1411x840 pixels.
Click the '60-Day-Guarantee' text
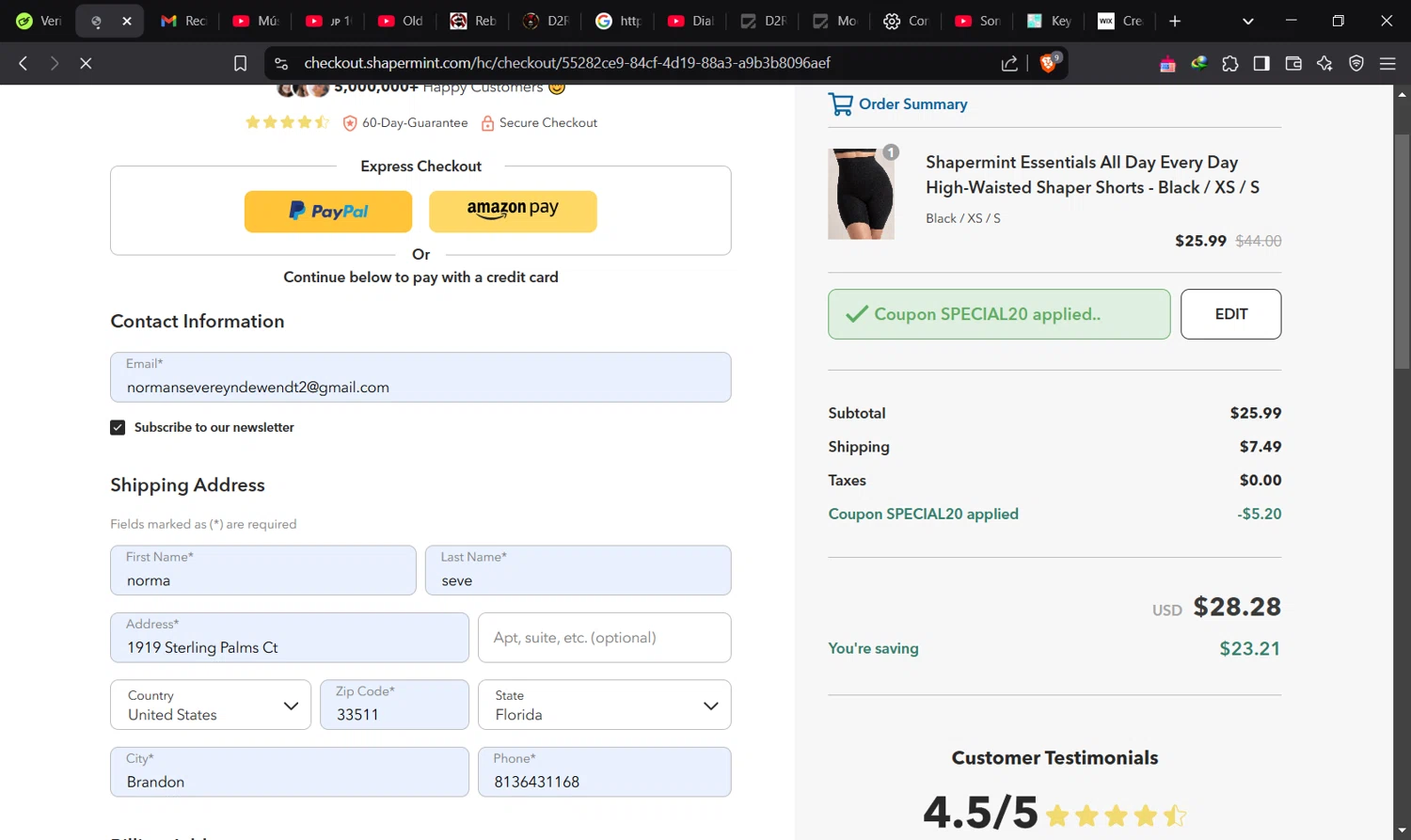[x=415, y=123]
